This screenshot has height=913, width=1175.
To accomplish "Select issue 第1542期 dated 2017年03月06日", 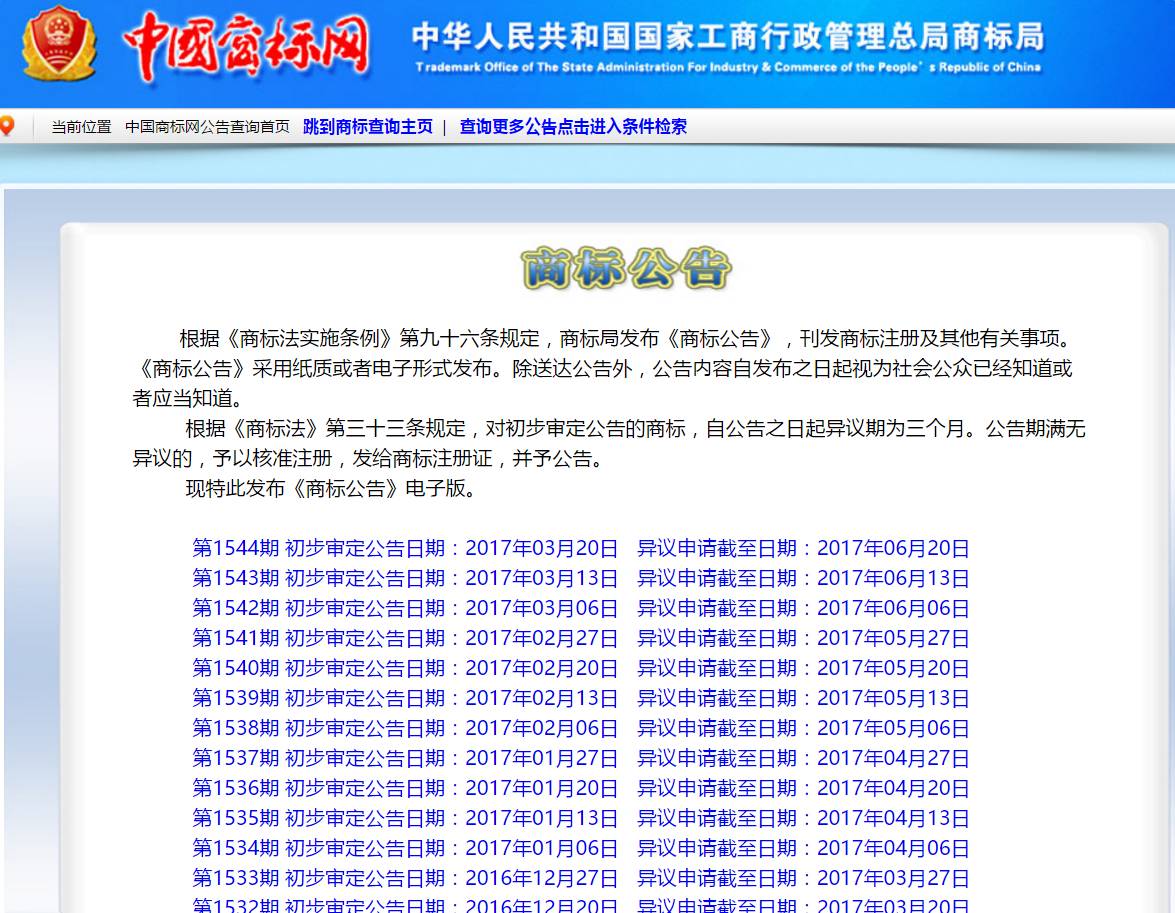I will [580, 608].
